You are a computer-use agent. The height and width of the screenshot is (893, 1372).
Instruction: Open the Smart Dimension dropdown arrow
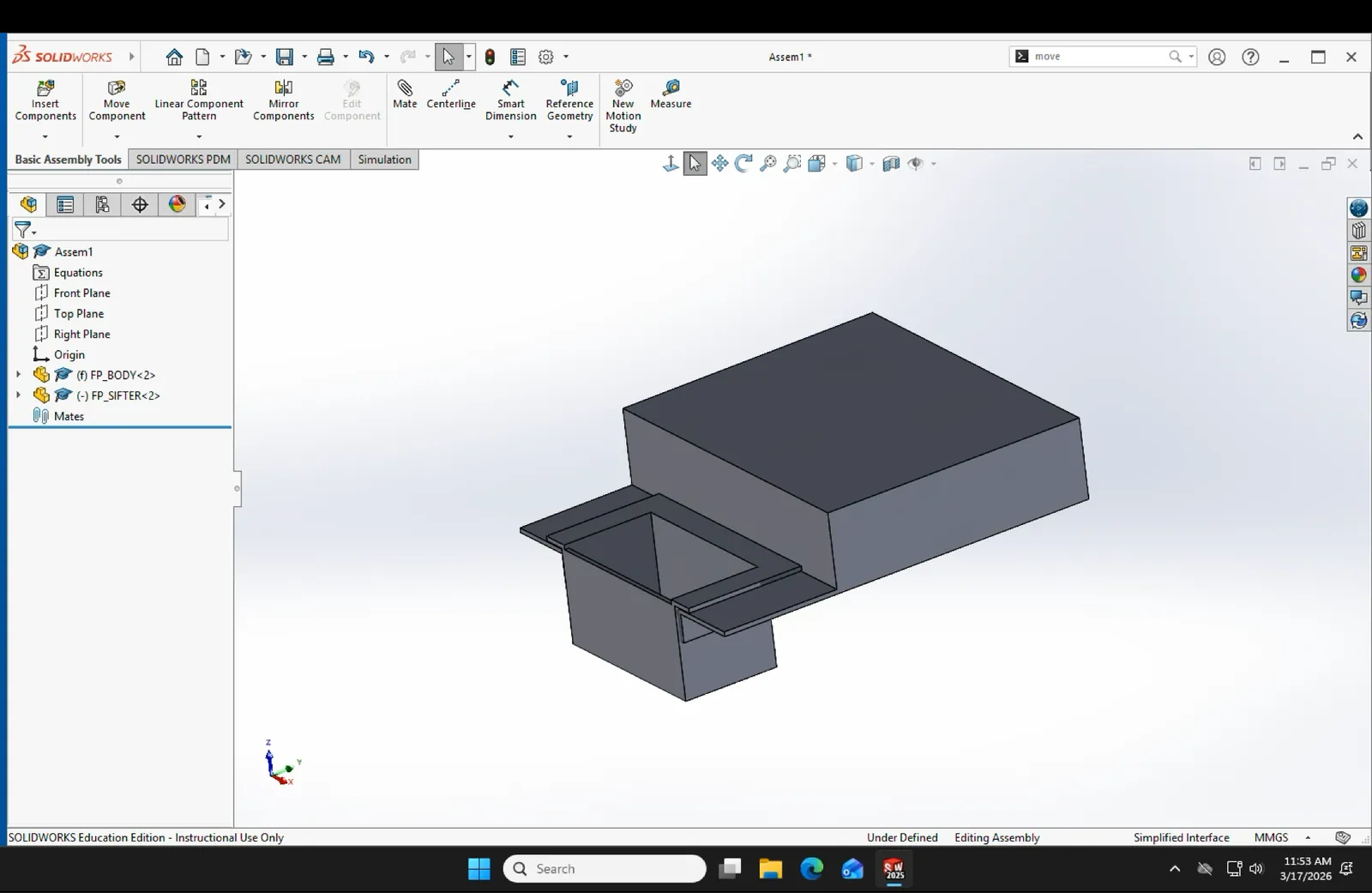510,136
